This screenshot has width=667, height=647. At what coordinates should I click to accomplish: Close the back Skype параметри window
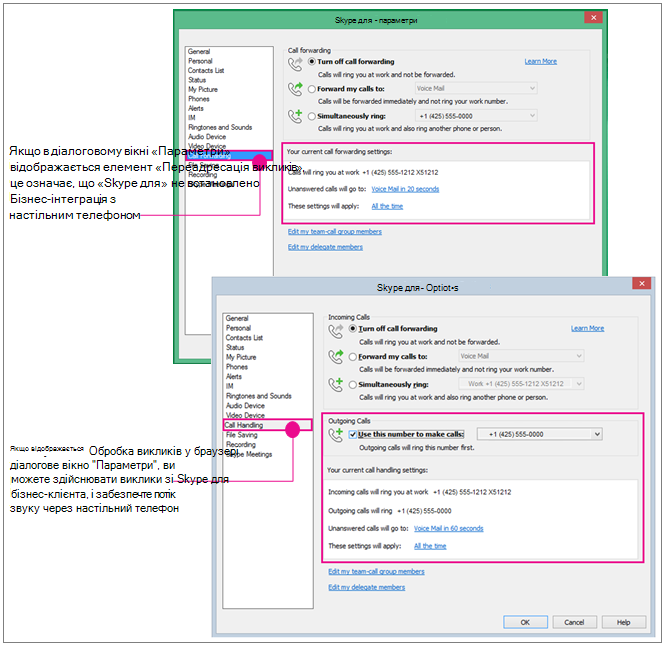click(593, 17)
